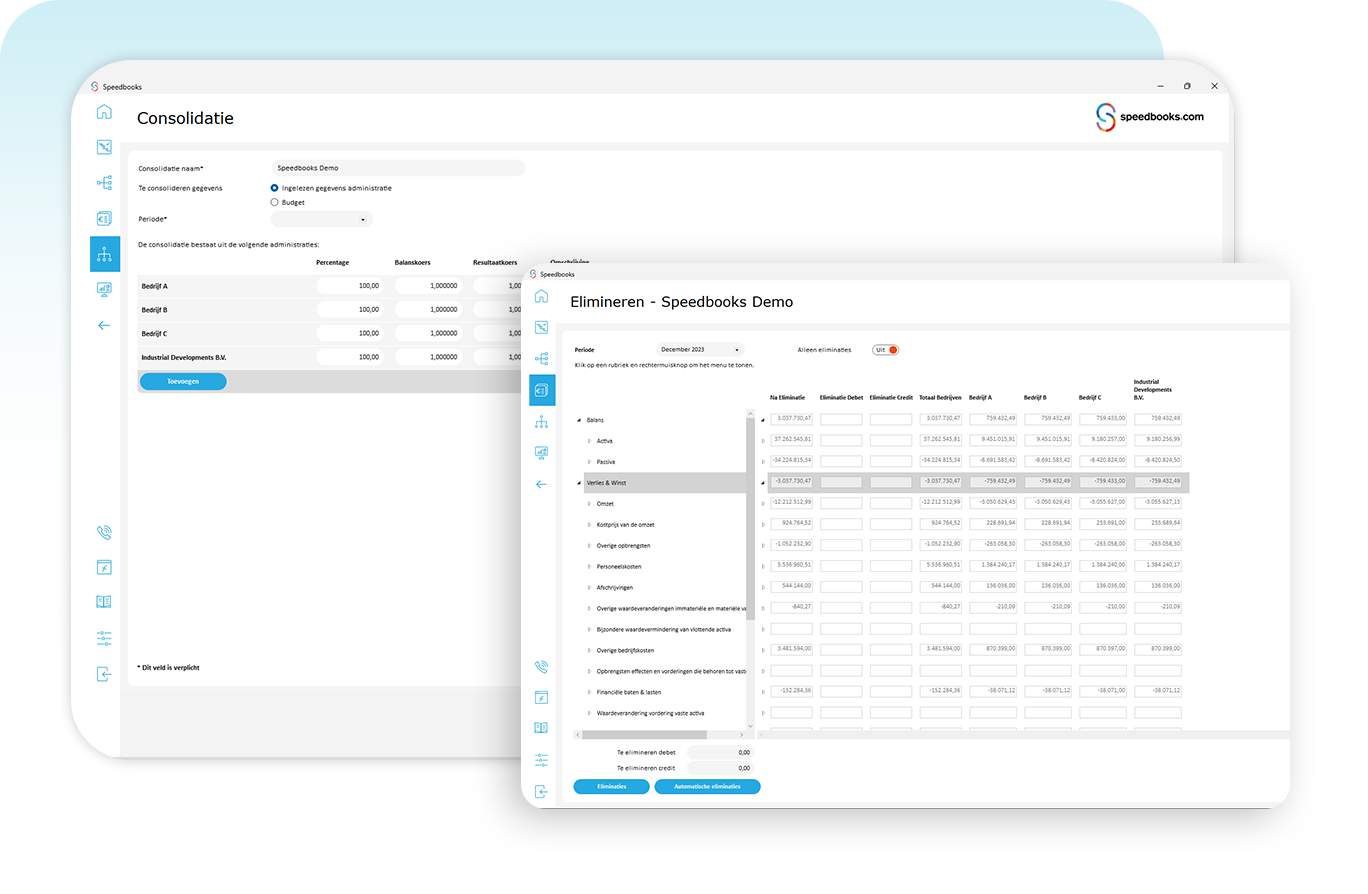Expand the Activa tree node

click(588, 441)
